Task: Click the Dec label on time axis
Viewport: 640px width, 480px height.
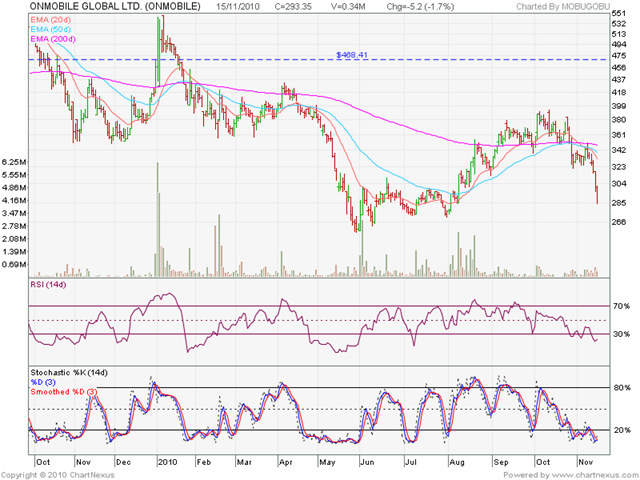Action: click(x=123, y=462)
